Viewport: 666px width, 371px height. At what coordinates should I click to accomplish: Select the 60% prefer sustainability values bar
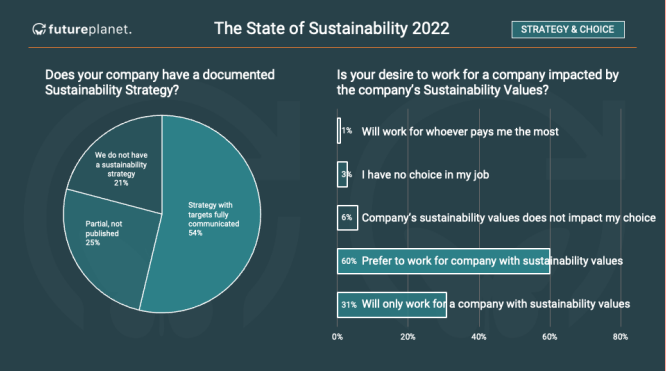(443, 261)
